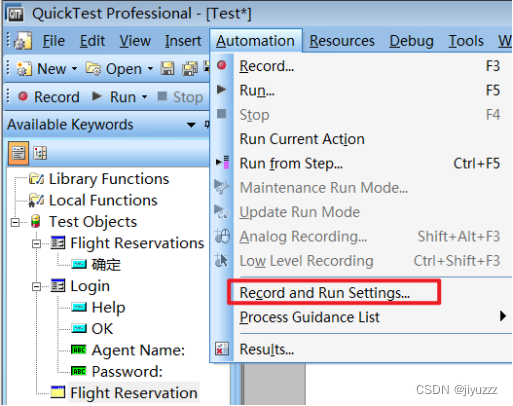Viewport: 513px width, 406px height.
Task: Select Flight Reservations window object
Action: click(x=137, y=243)
